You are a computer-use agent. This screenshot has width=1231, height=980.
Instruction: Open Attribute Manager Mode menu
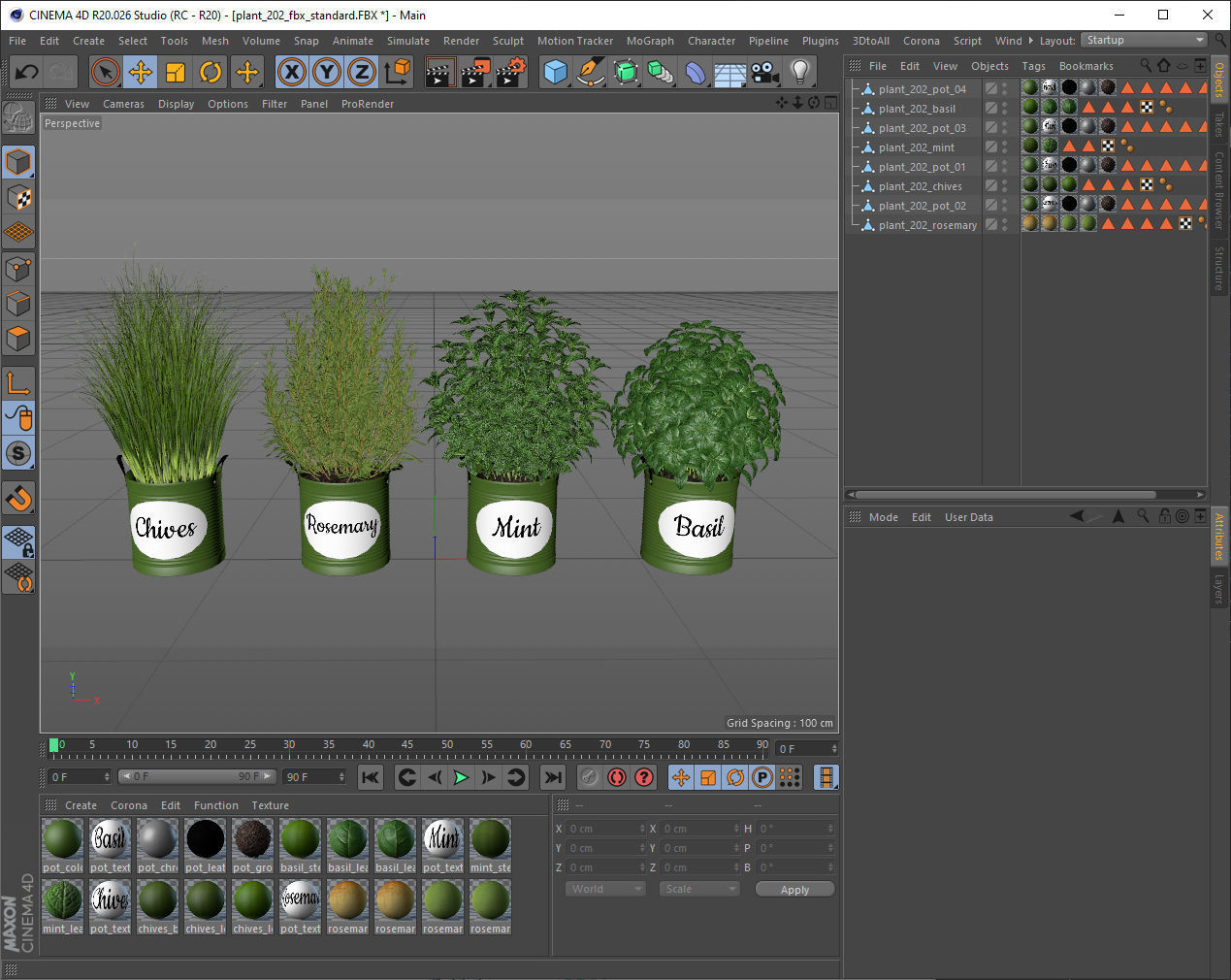coord(883,517)
